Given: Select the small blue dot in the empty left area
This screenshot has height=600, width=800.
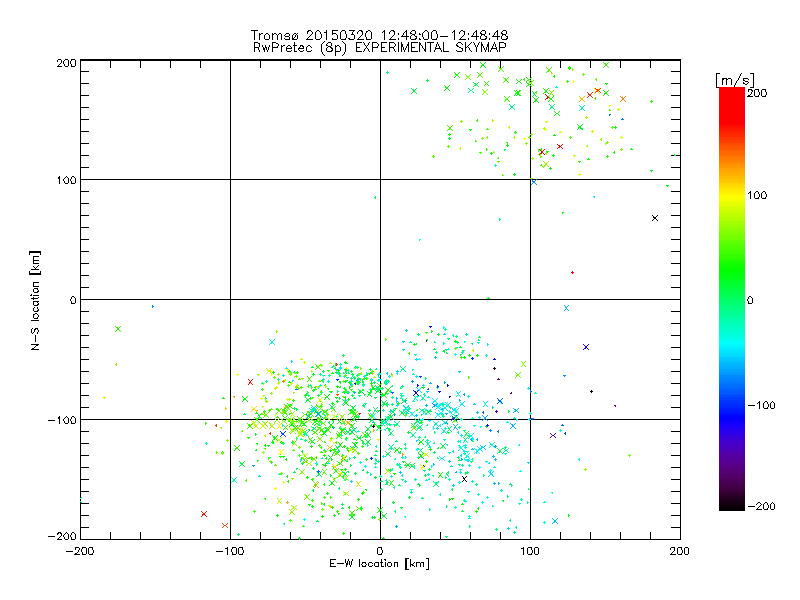Looking at the screenshot, I should tap(153, 307).
